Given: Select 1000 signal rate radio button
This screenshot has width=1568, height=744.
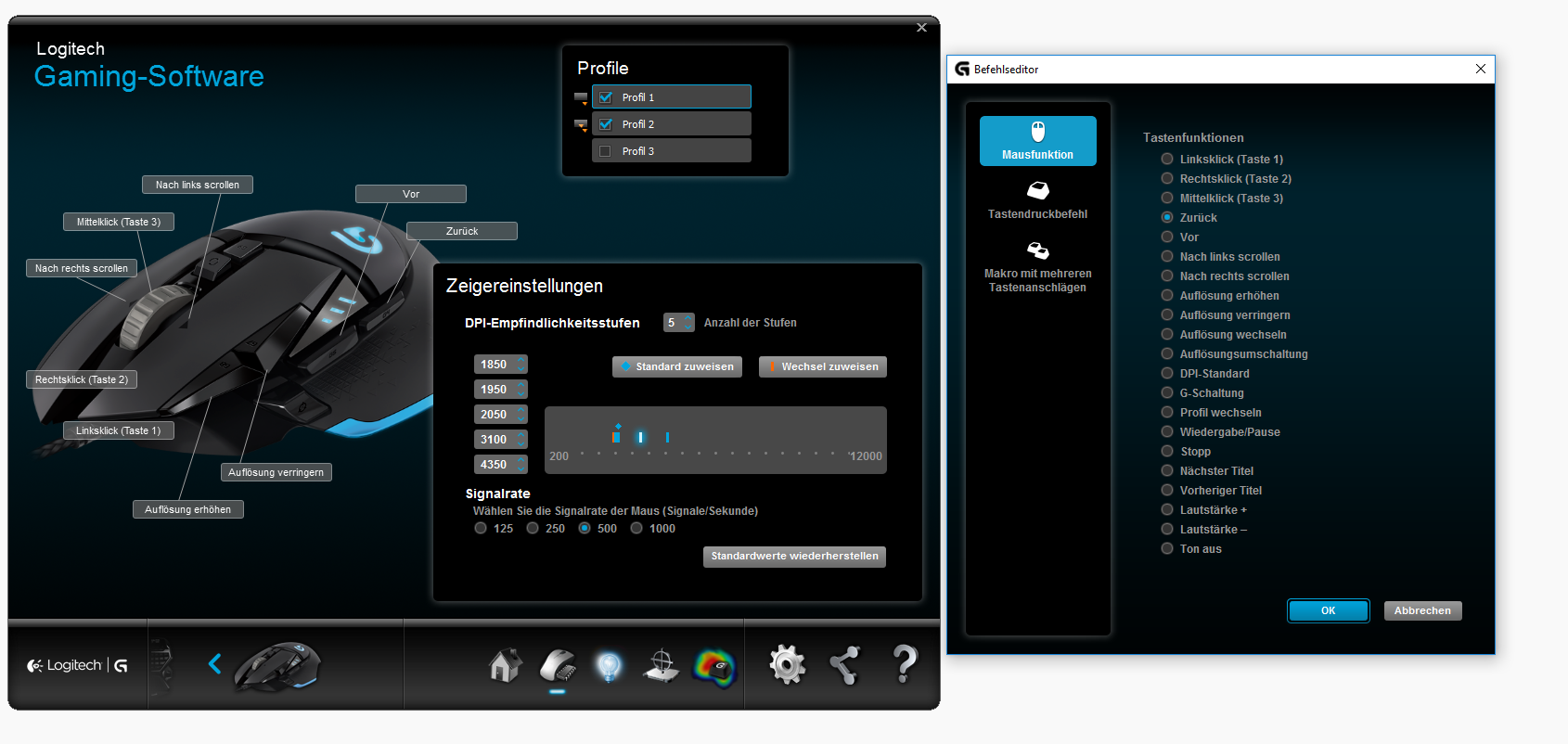Looking at the screenshot, I should [636, 528].
